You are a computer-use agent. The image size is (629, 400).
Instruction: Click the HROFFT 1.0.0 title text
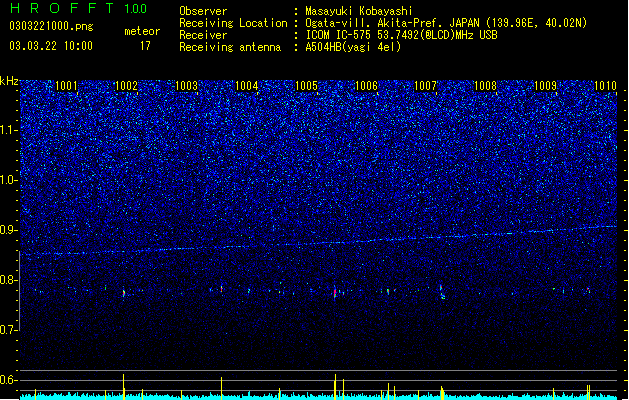[78, 8]
